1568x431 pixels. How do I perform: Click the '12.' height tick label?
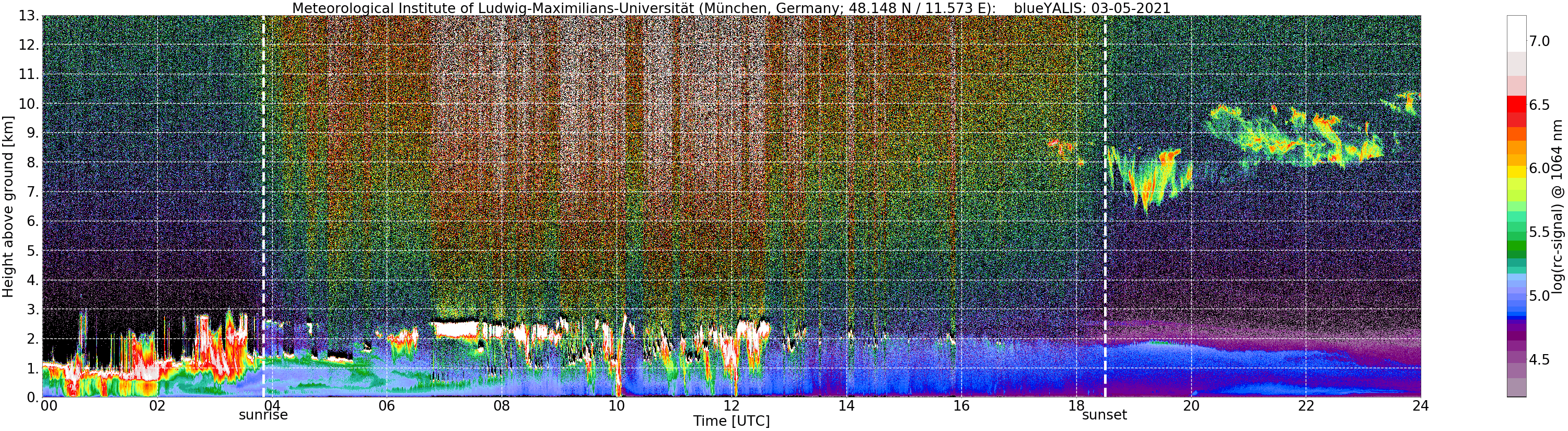tap(29, 45)
